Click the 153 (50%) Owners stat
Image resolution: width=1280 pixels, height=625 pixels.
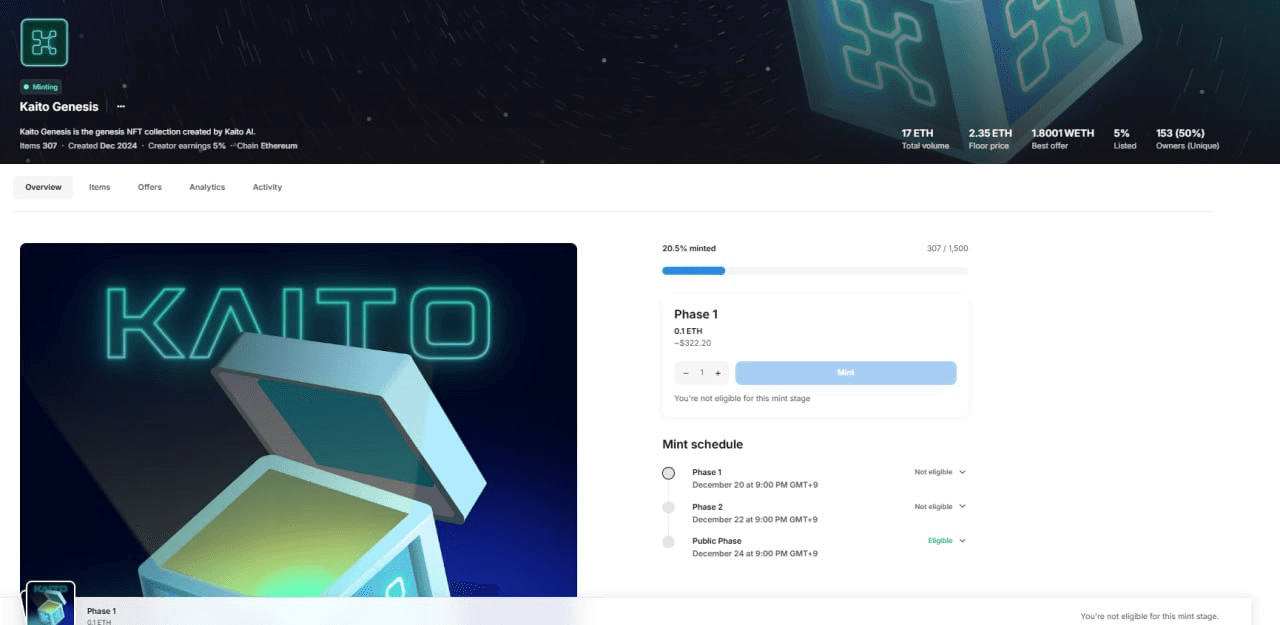point(1187,139)
